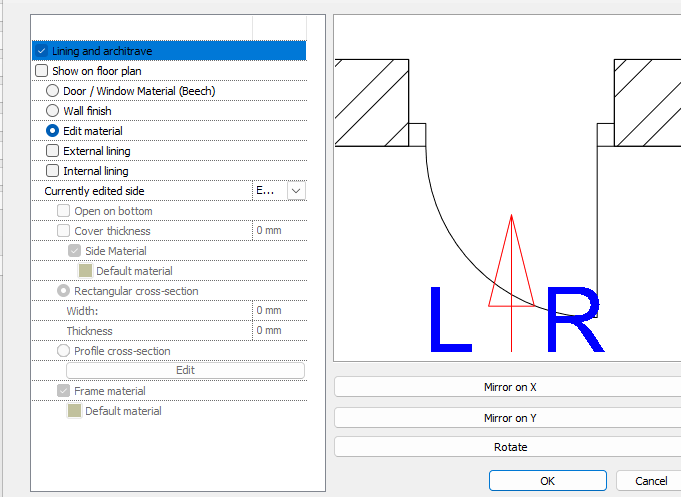Click the Edit profile button
This screenshot has width=681, height=497.
click(185, 370)
